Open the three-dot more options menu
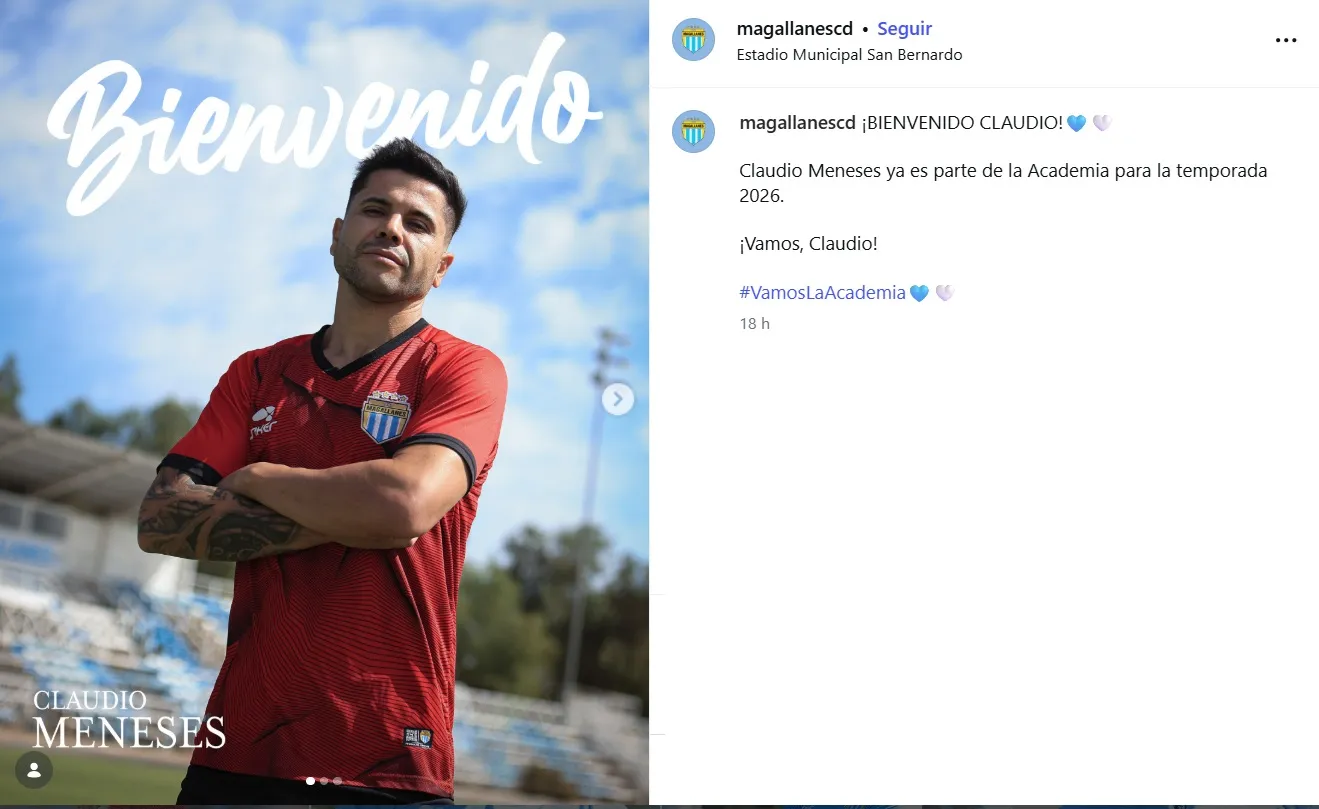This screenshot has height=809, width=1319. 1285,41
